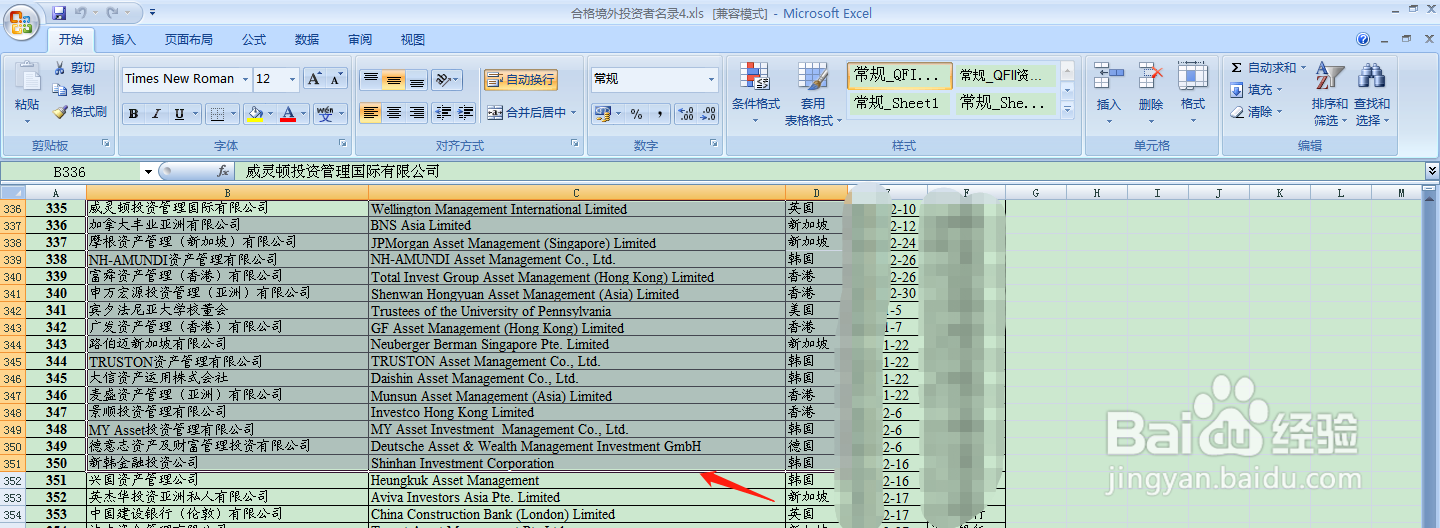The height and width of the screenshot is (528, 1440).
Task: Expand merge and center dropdown arrow
Action: coord(574,113)
